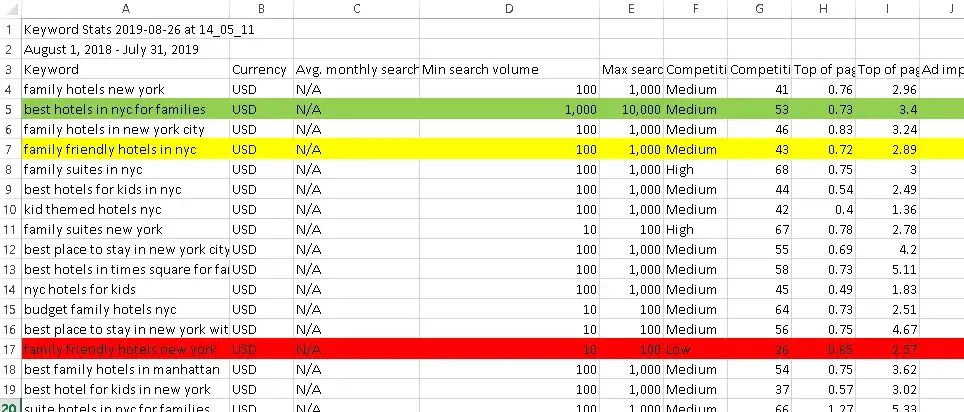Select cell 'family hotels in new york city'

click(x=125, y=130)
